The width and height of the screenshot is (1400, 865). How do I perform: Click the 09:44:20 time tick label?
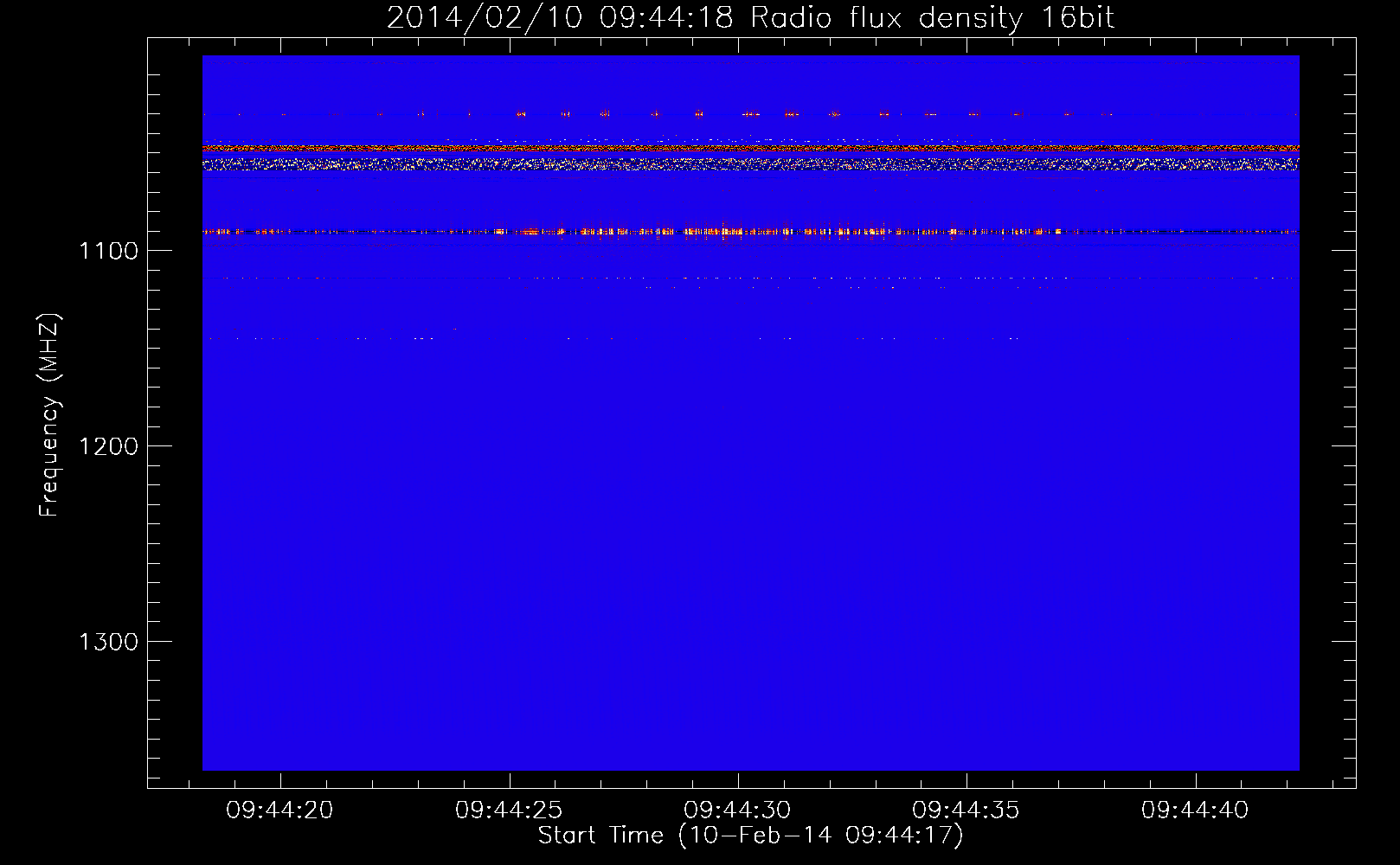(x=279, y=811)
